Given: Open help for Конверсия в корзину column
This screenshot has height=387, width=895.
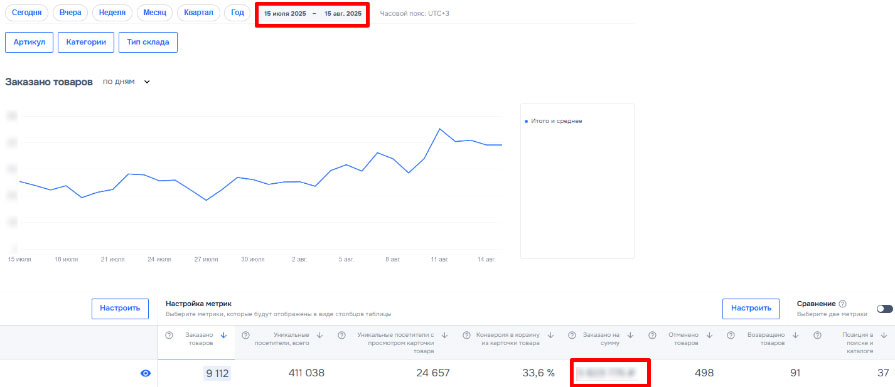Looking at the screenshot, I should point(466,336).
